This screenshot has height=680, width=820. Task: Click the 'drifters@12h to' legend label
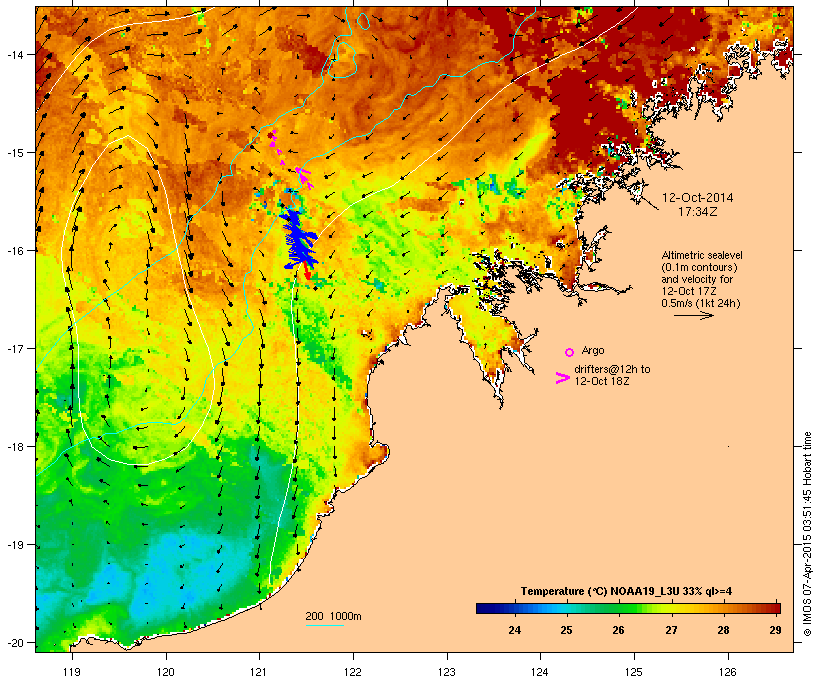tap(612, 369)
